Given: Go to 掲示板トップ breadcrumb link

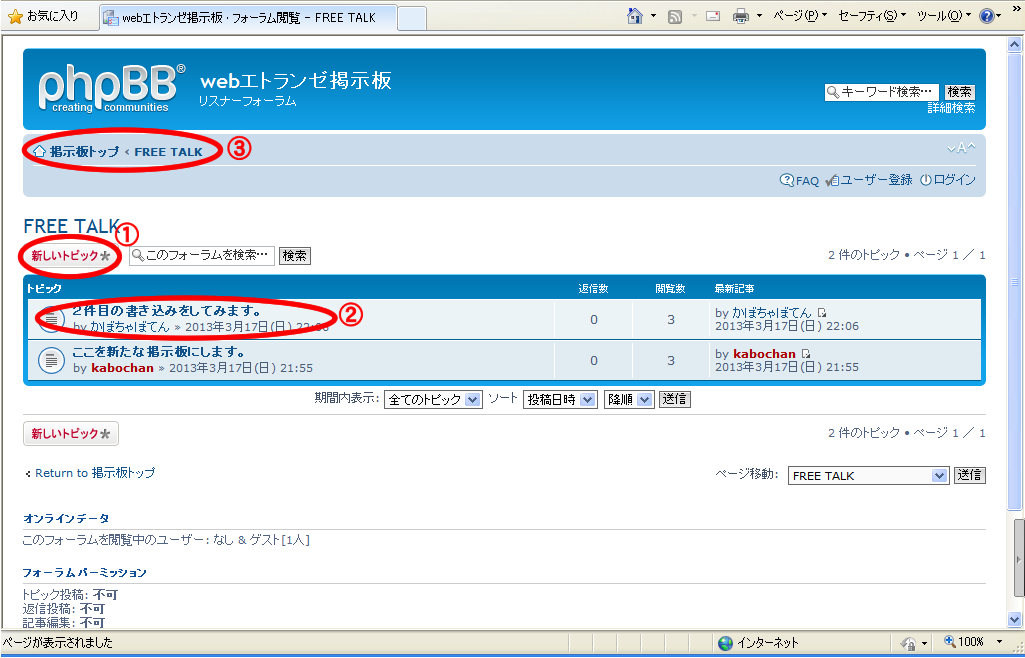Looking at the screenshot, I should click(x=84, y=152).
